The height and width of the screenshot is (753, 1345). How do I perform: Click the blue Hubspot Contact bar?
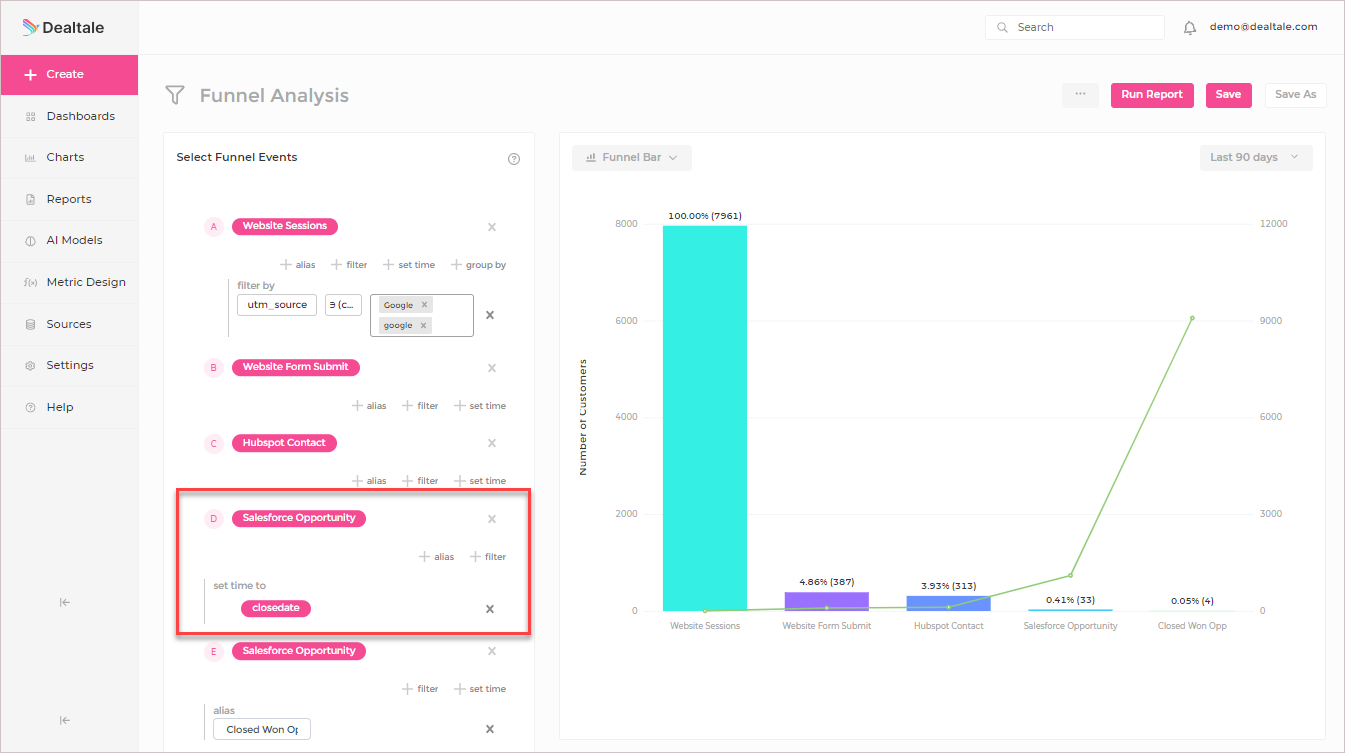949,603
